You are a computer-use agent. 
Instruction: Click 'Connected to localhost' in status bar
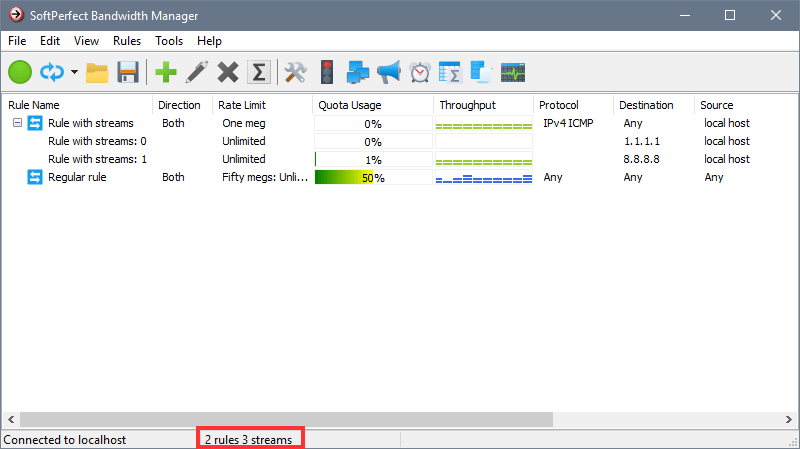click(x=65, y=440)
